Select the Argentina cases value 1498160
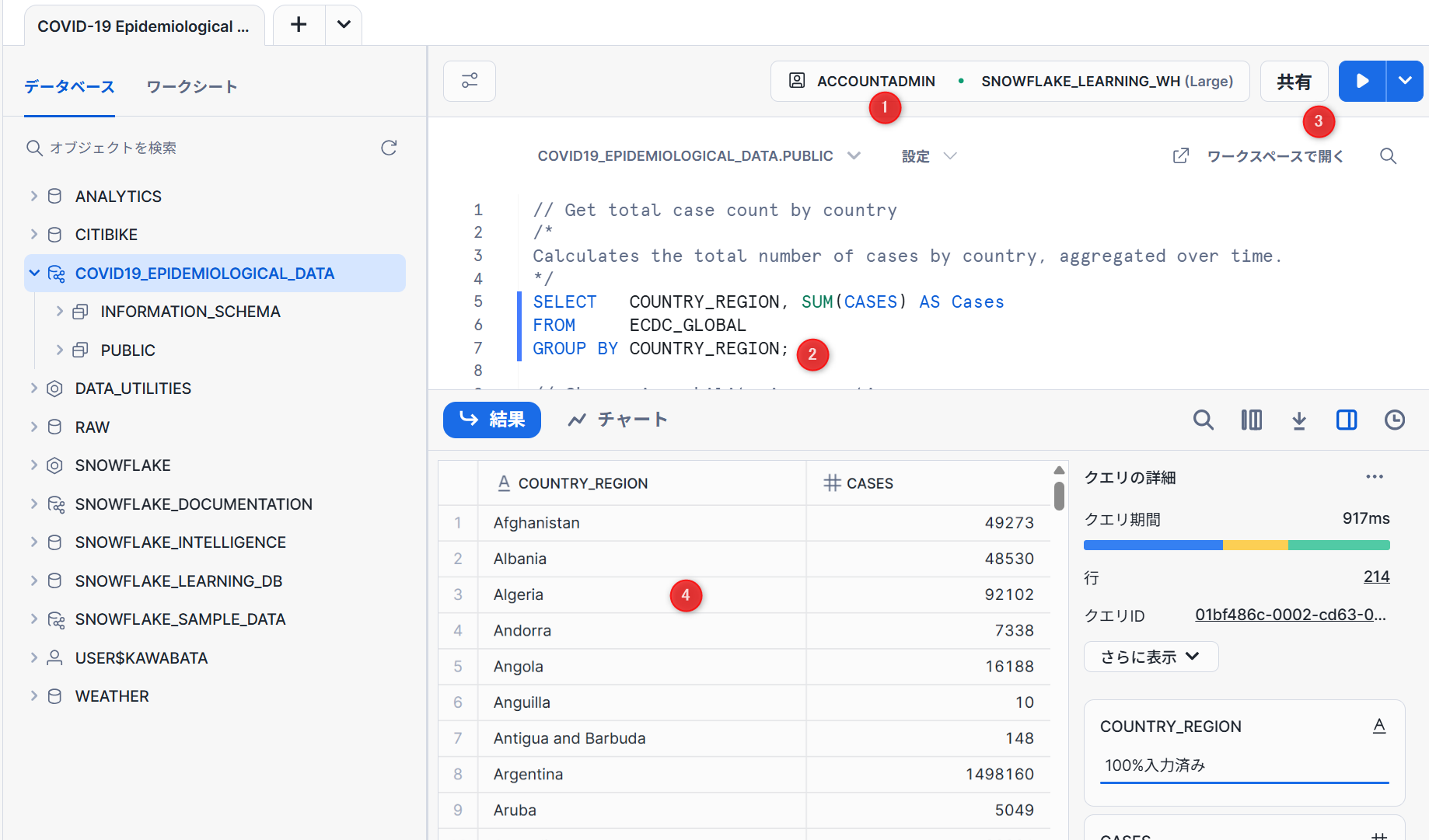Viewport: 1429px width, 840px height. (928, 774)
